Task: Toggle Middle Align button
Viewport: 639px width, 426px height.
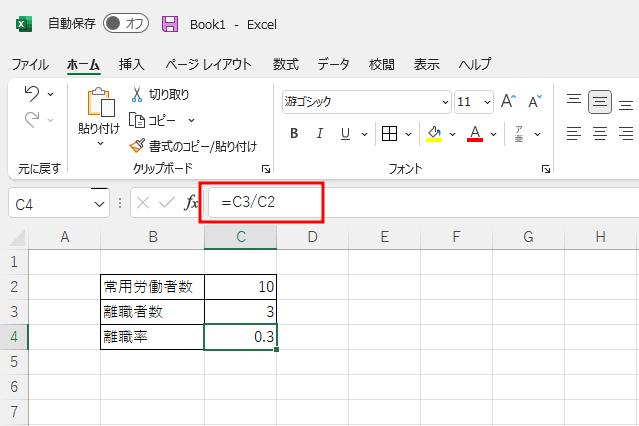Action: tap(600, 102)
